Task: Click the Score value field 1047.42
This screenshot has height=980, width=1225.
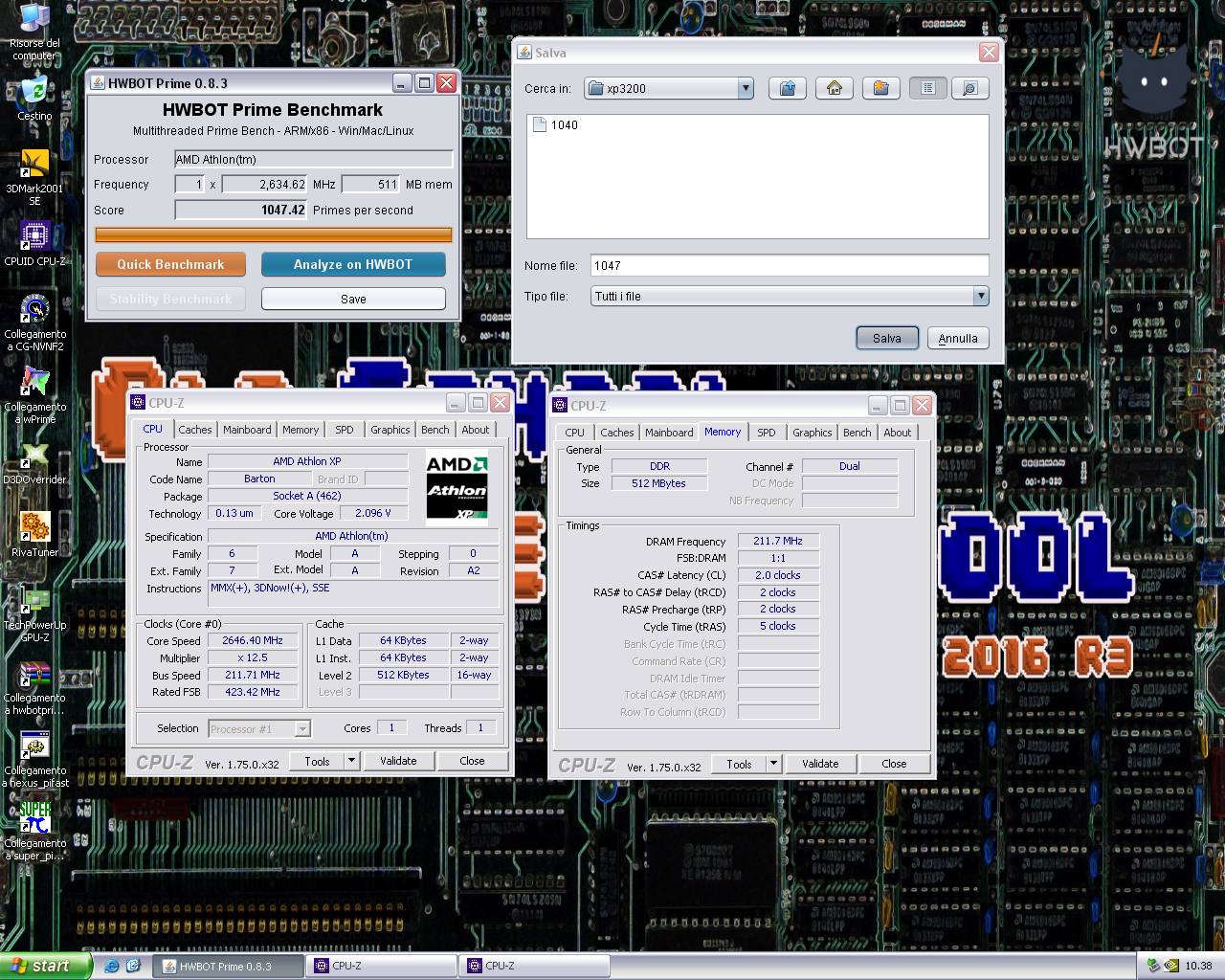Action: (x=240, y=210)
